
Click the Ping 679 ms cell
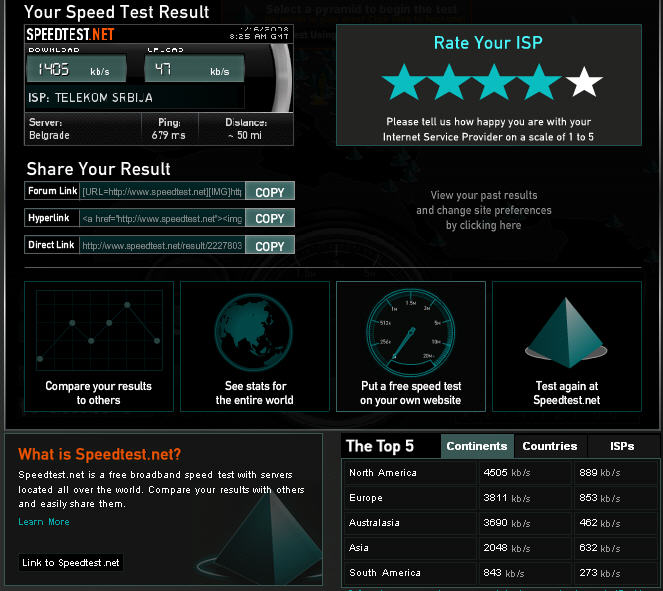point(169,129)
